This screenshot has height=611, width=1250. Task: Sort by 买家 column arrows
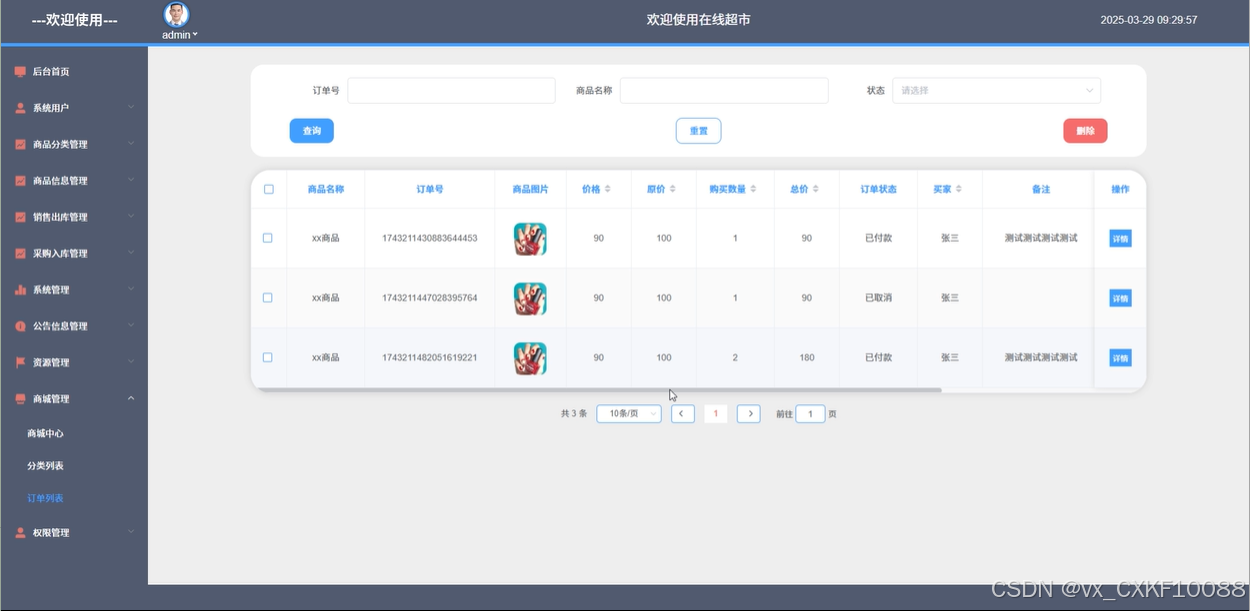959,189
